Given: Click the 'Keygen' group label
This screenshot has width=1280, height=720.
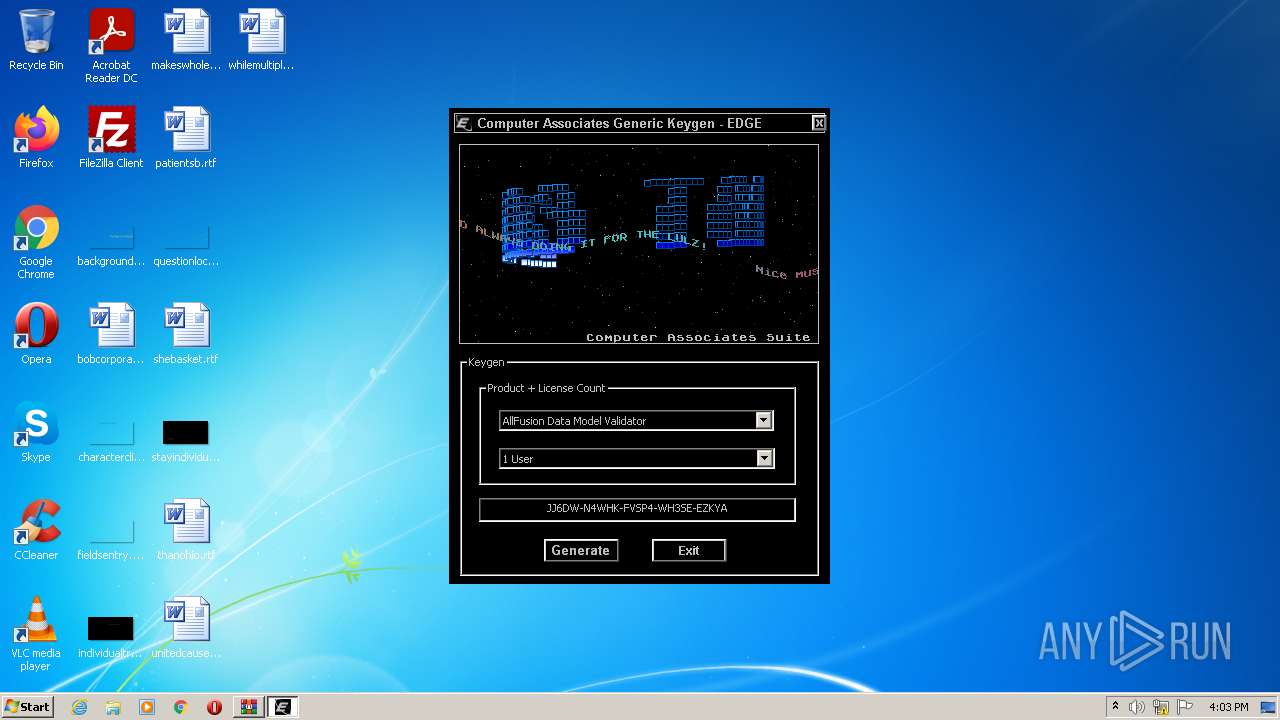Looking at the screenshot, I should 486,362.
